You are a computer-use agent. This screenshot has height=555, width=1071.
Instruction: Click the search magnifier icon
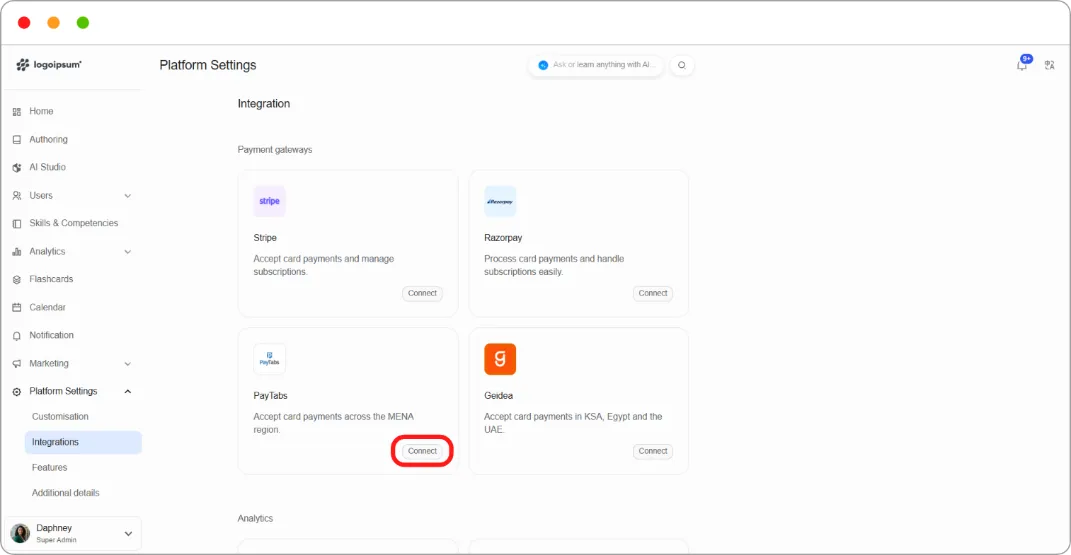pos(682,65)
